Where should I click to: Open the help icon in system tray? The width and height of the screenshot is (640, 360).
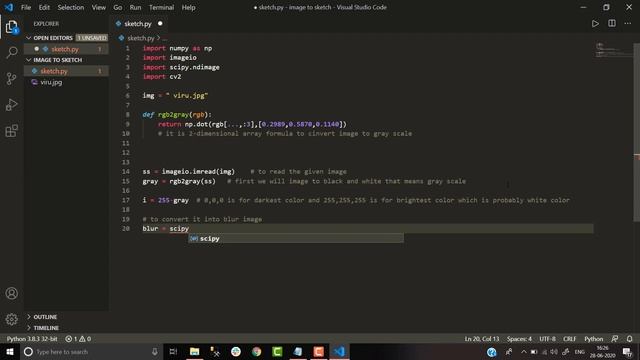[492, 351]
